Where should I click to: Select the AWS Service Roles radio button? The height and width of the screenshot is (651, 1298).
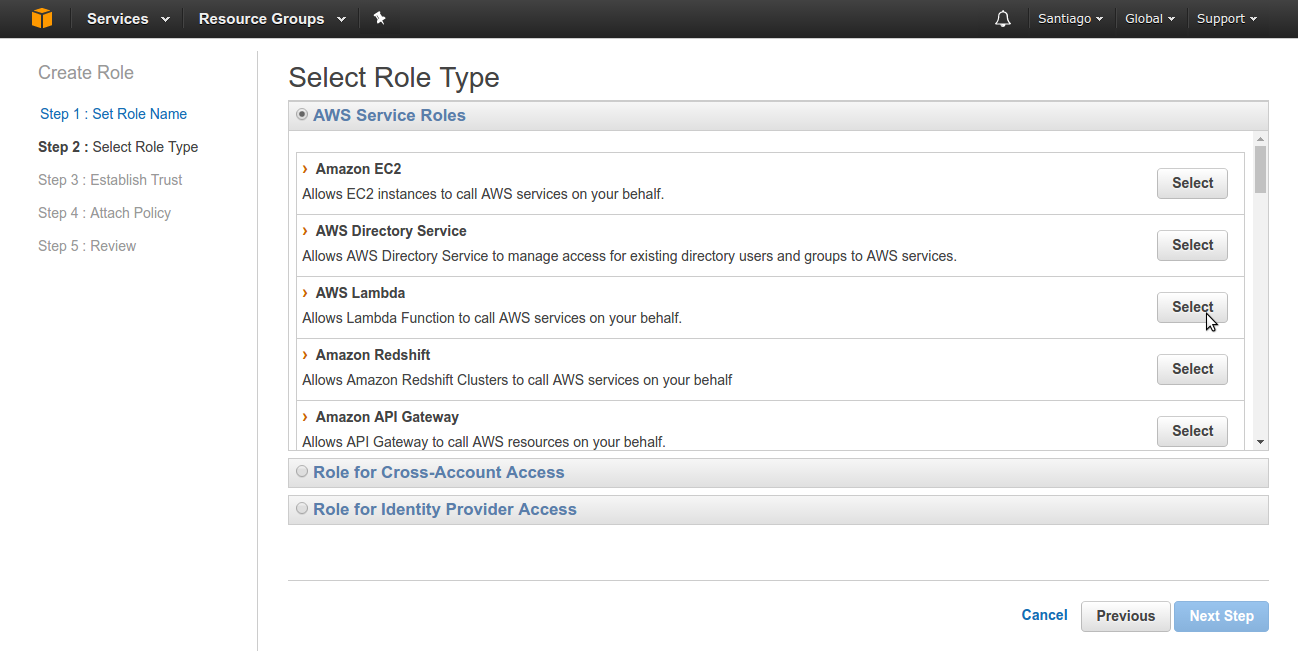(302, 115)
